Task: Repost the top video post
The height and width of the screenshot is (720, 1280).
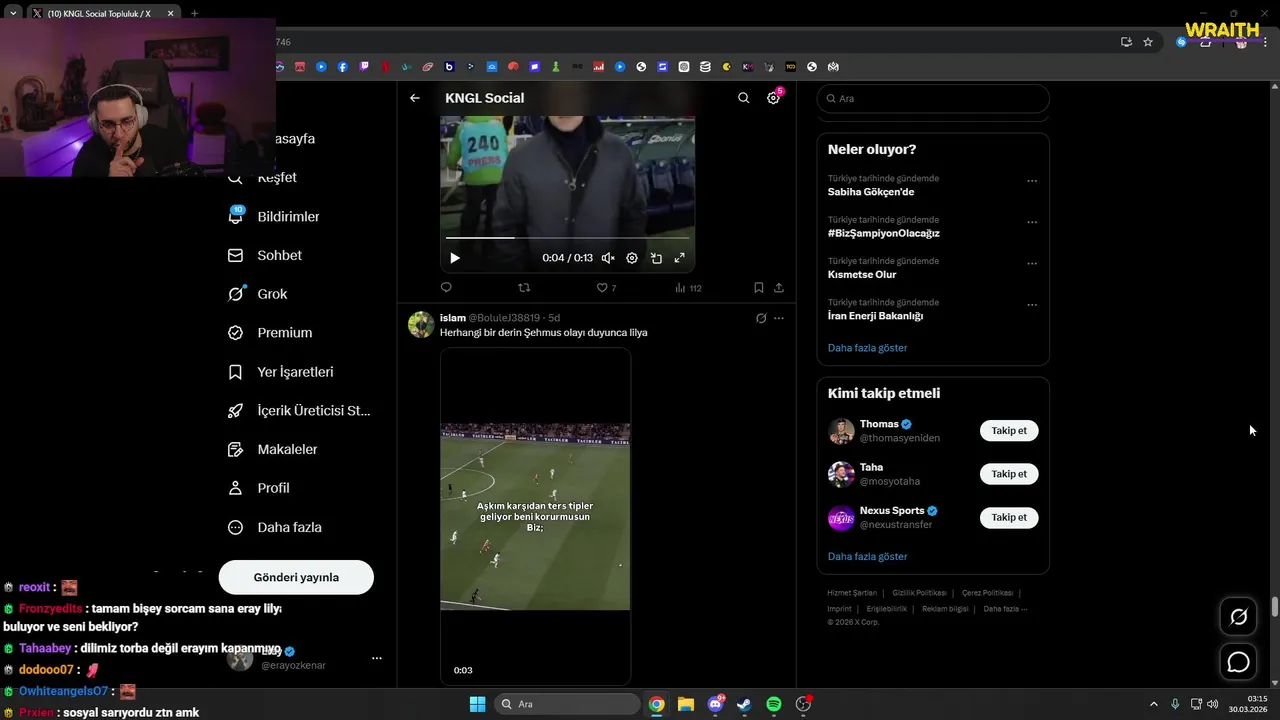Action: pyautogui.click(x=524, y=288)
